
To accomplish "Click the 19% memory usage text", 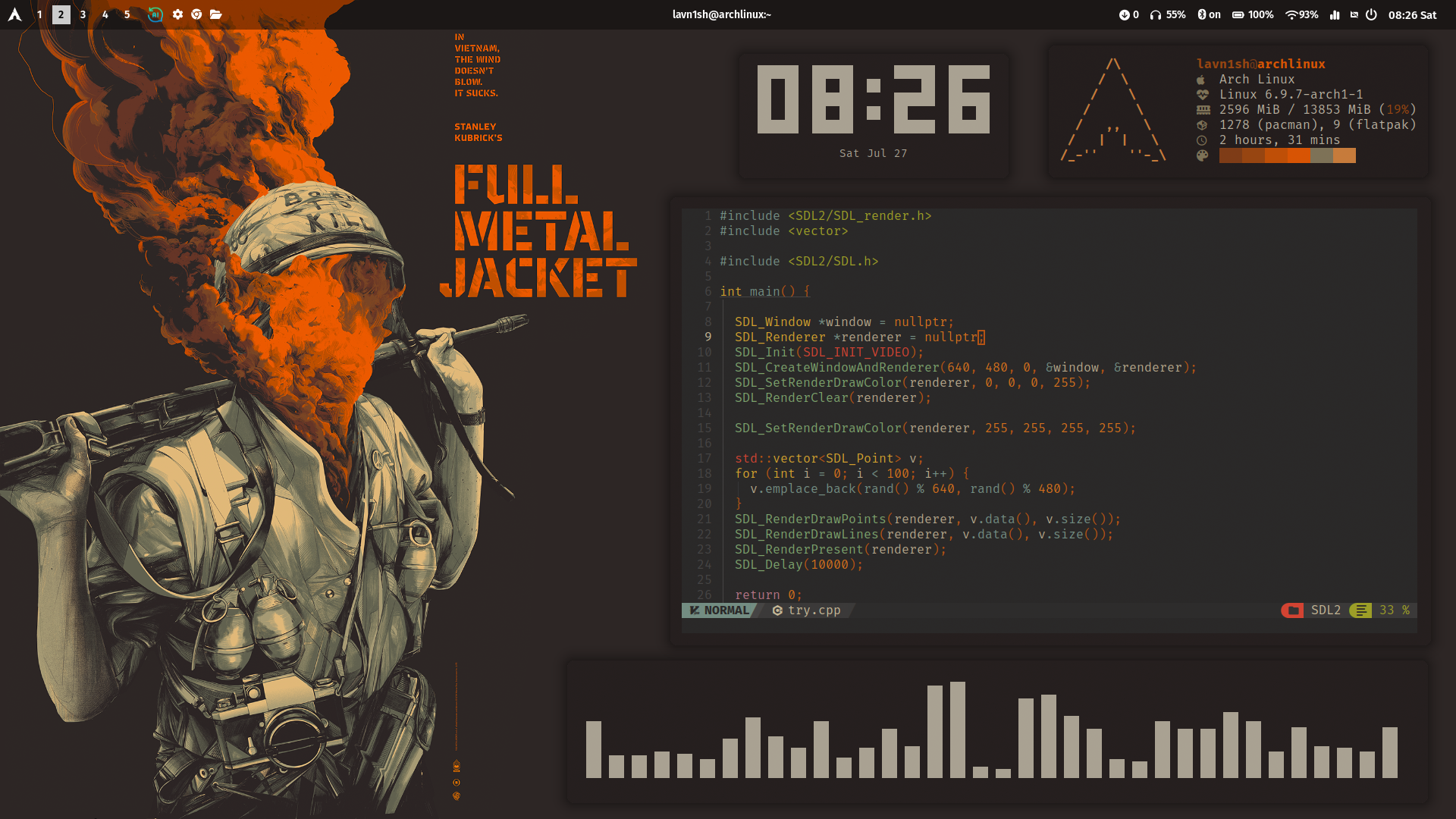I will [x=1398, y=109].
